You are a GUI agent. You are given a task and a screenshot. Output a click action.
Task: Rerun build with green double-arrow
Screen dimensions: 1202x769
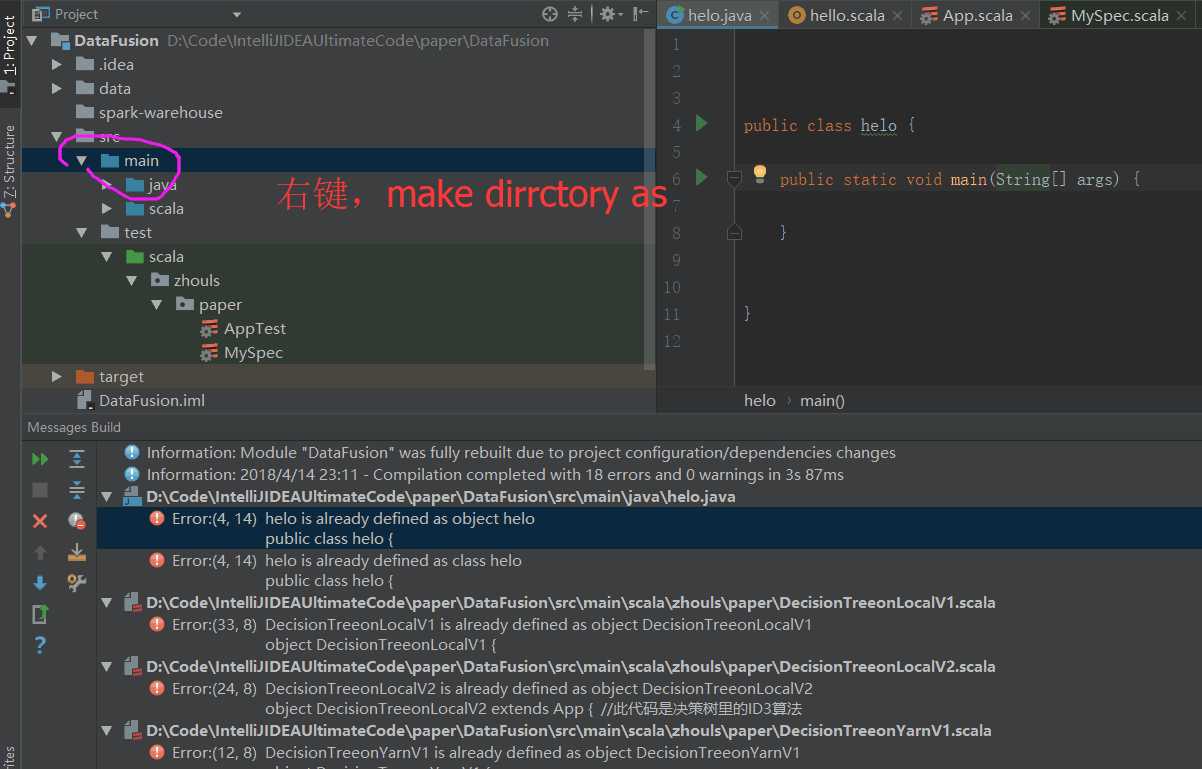[40, 459]
